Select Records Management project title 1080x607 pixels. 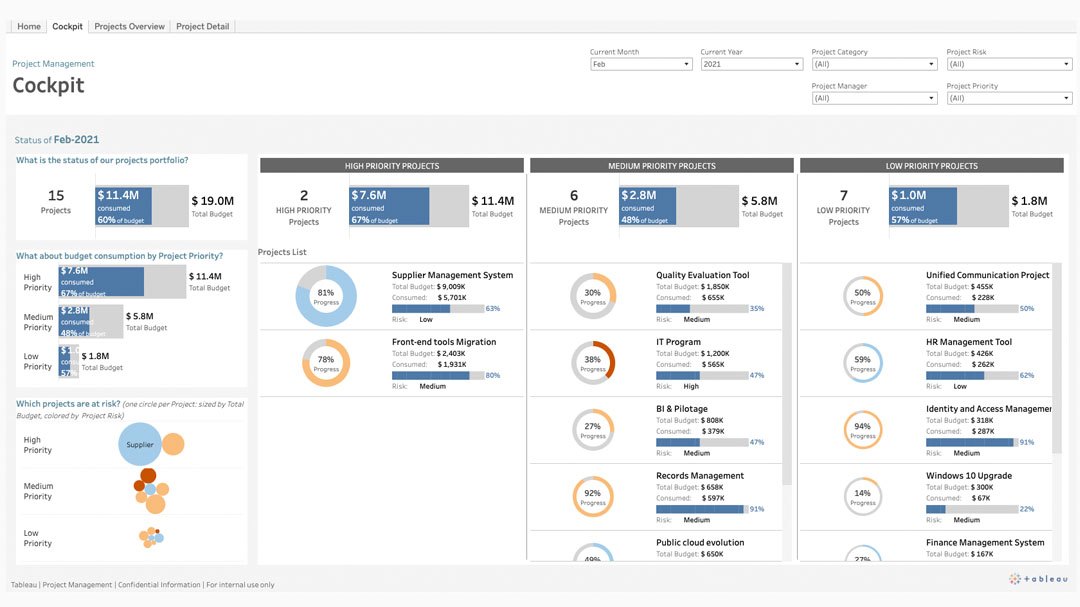pos(699,475)
